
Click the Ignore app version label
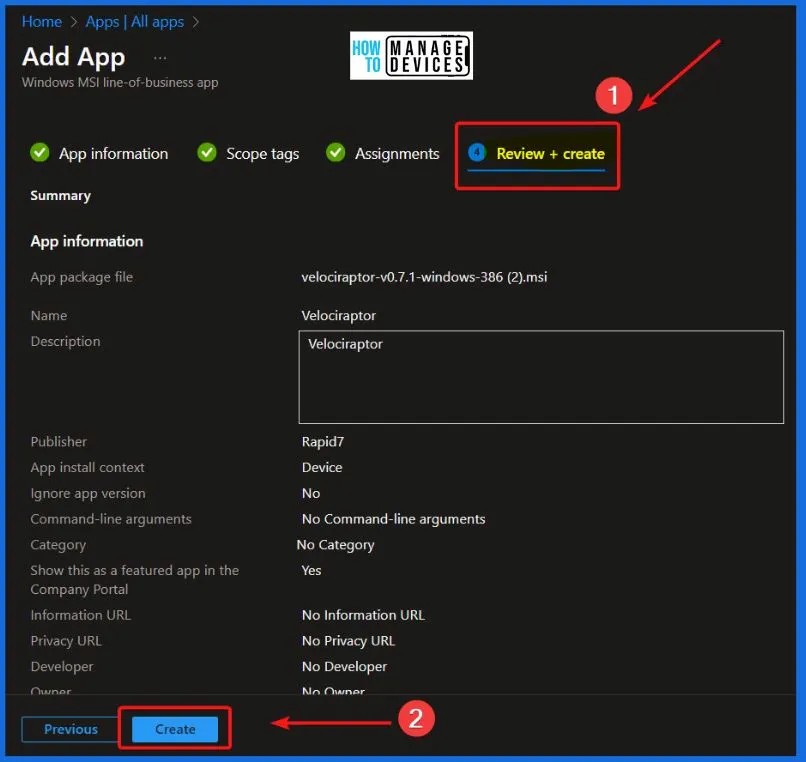coord(87,493)
